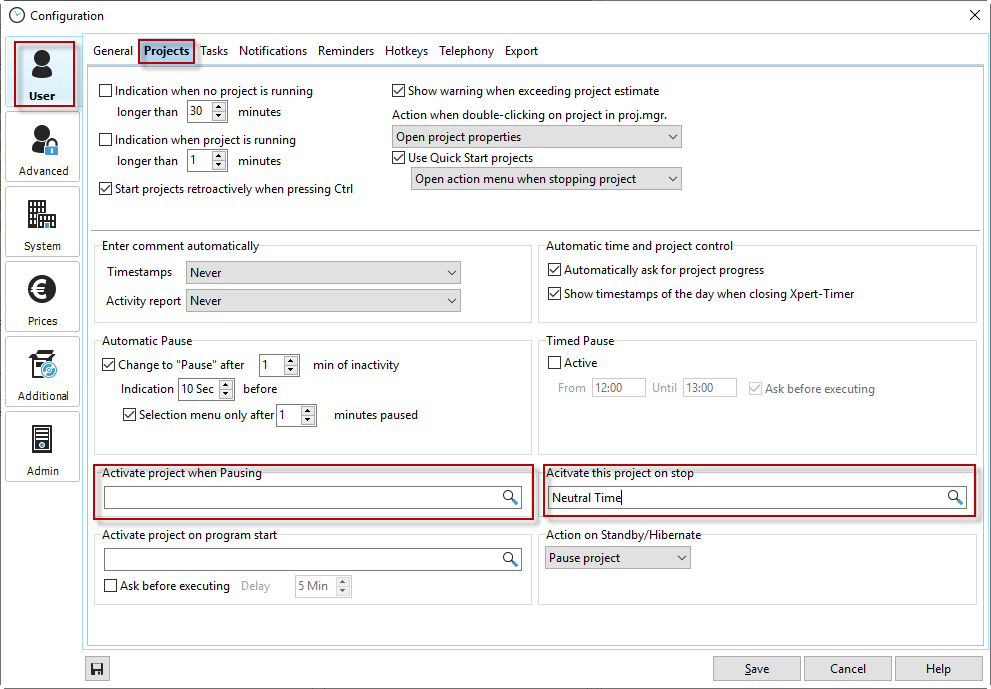Click the Cancel button

point(848,669)
